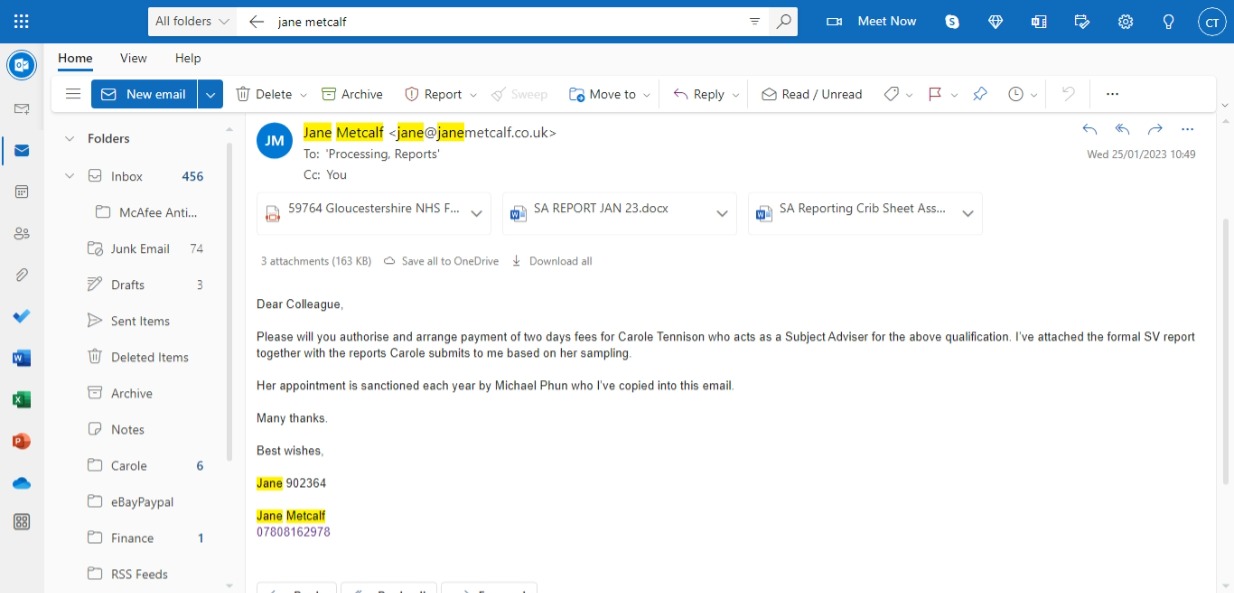This screenshot has width=1234, height=593.
Task: Forward the email using arrow icon
Action: (1155, 130)
